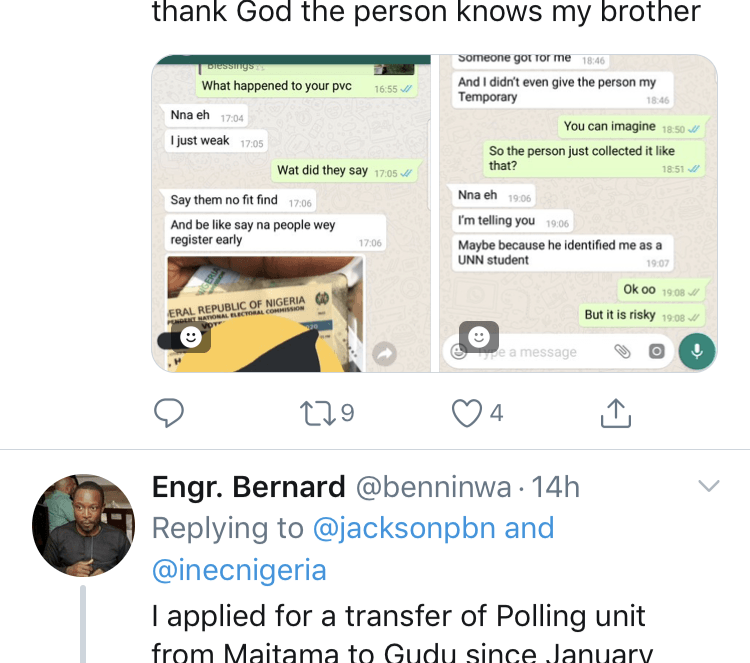Retweet the post with 9 retweets
The image size is (750, 663).
point(318,413)
